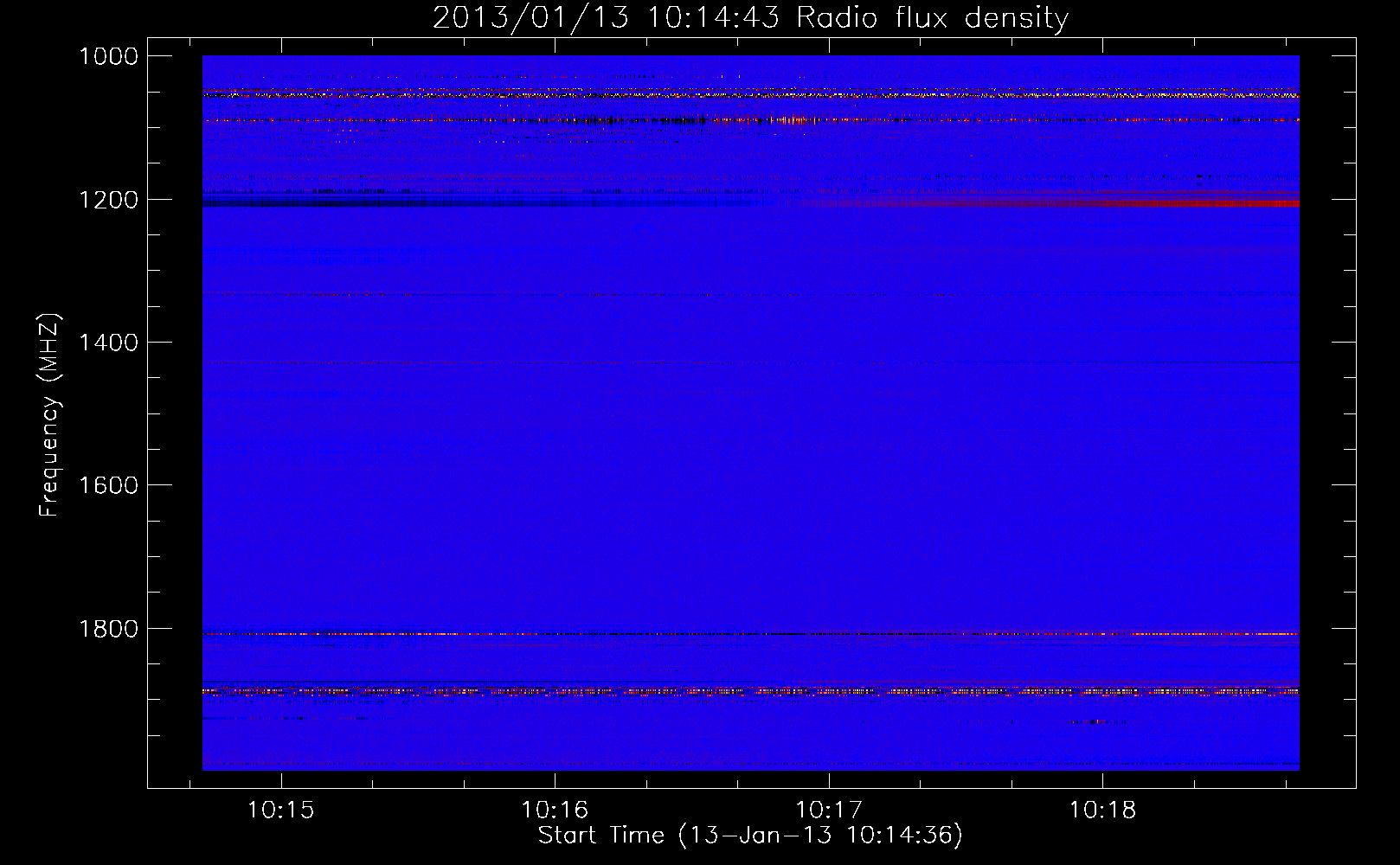
Task: Click the red emission band near 1200 MHz
Action: coord(1051,203)
